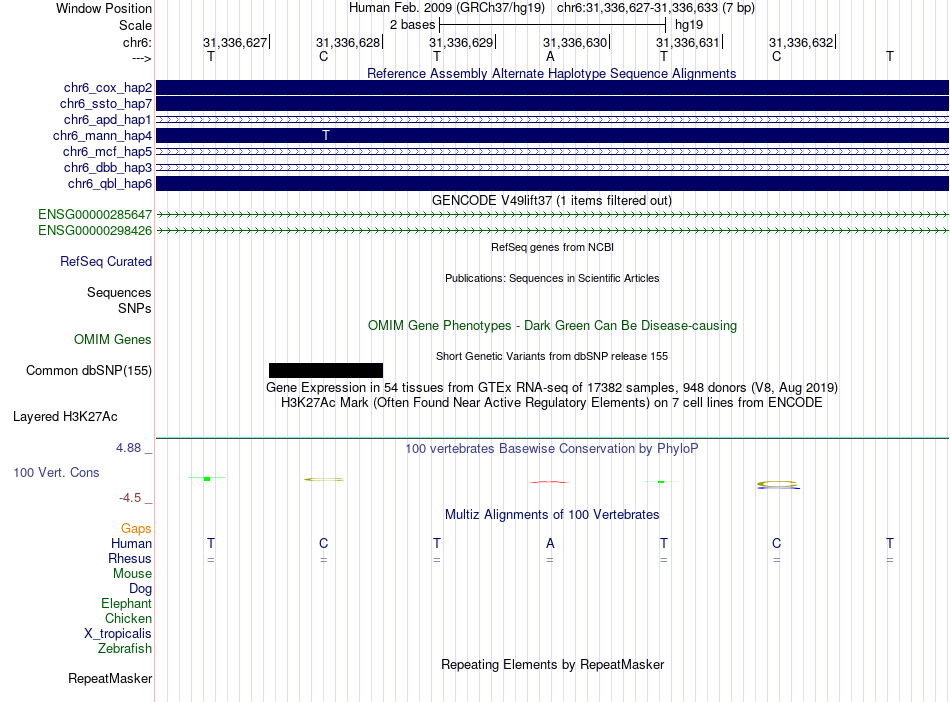Select the chr6_qbl_hap6 label

110,184
